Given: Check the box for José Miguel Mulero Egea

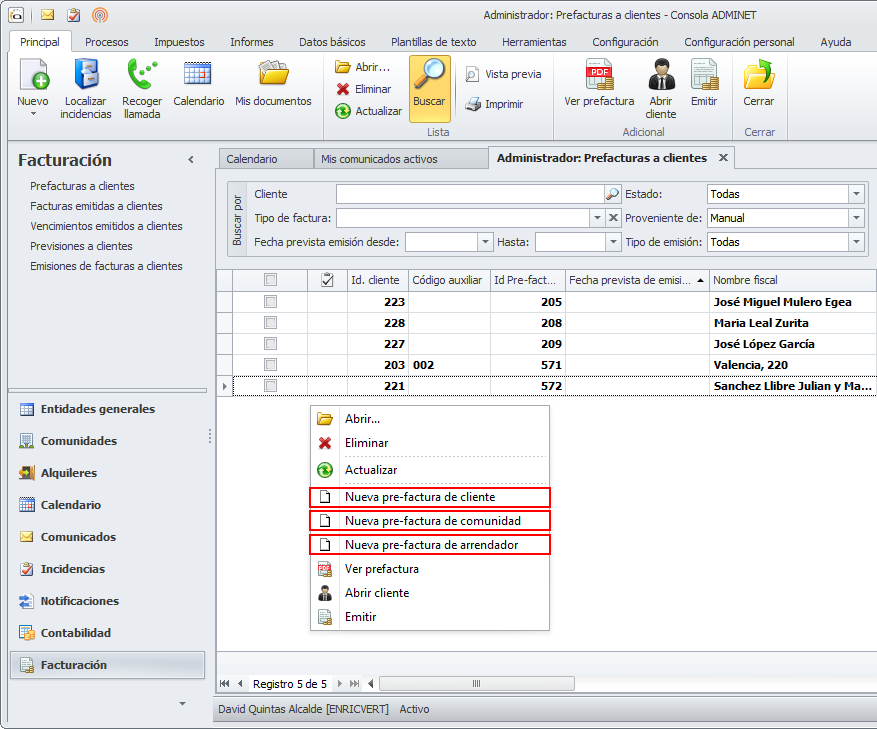Looking at the screenshot, I should point(270,302).
